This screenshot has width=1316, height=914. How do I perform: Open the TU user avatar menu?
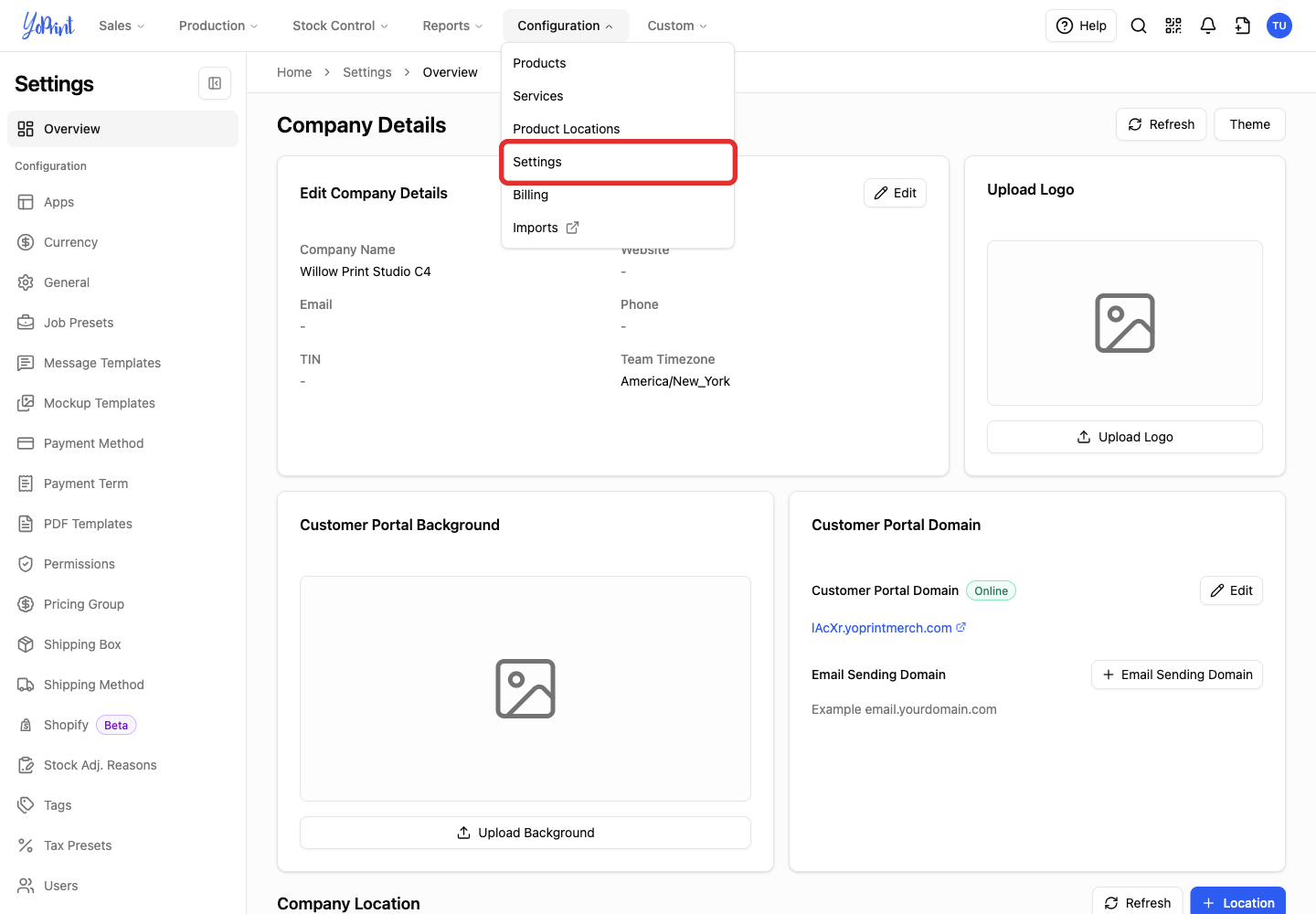tap(1279, 26)
